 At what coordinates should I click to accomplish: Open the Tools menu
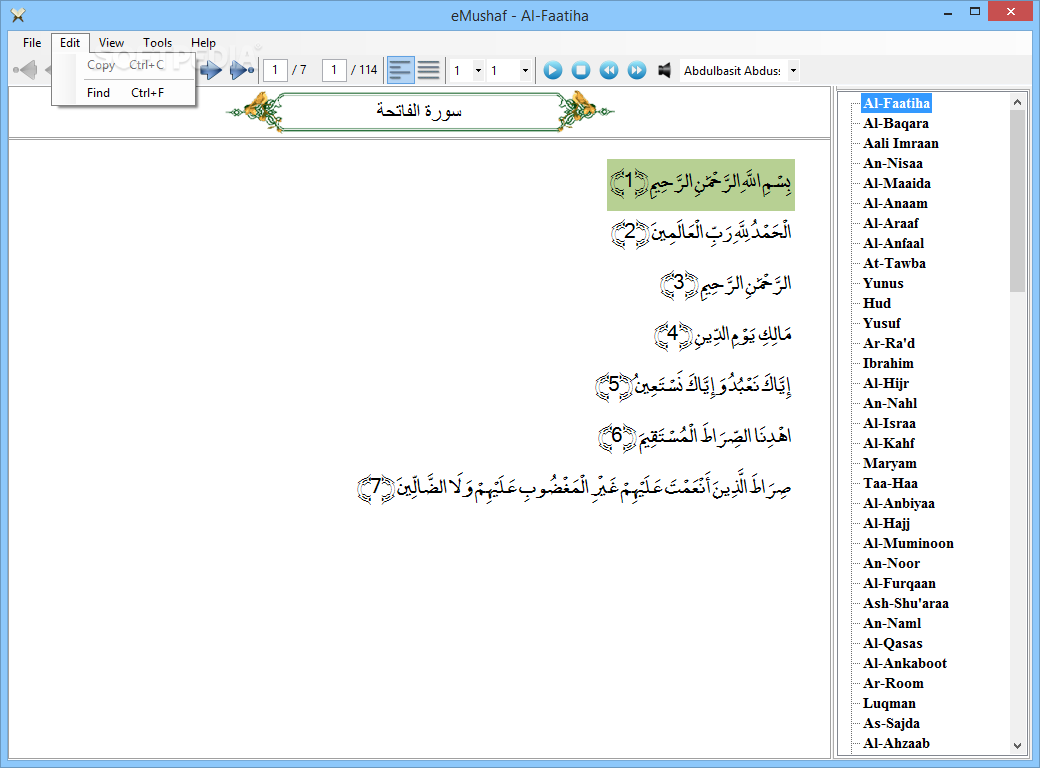click(157, 42)
